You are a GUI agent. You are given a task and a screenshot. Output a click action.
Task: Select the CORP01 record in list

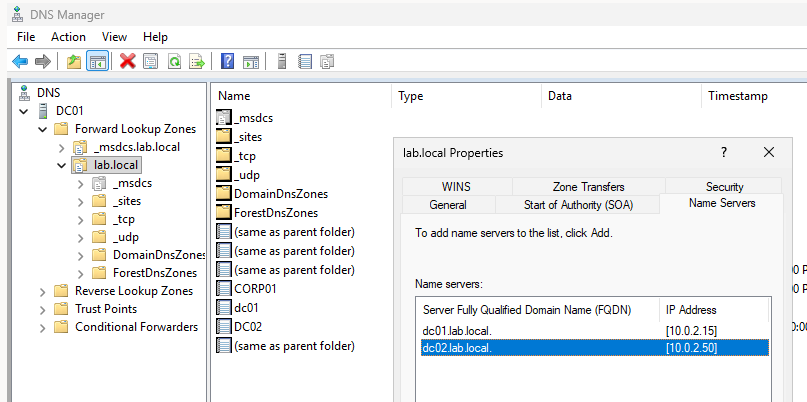(256, 290)
